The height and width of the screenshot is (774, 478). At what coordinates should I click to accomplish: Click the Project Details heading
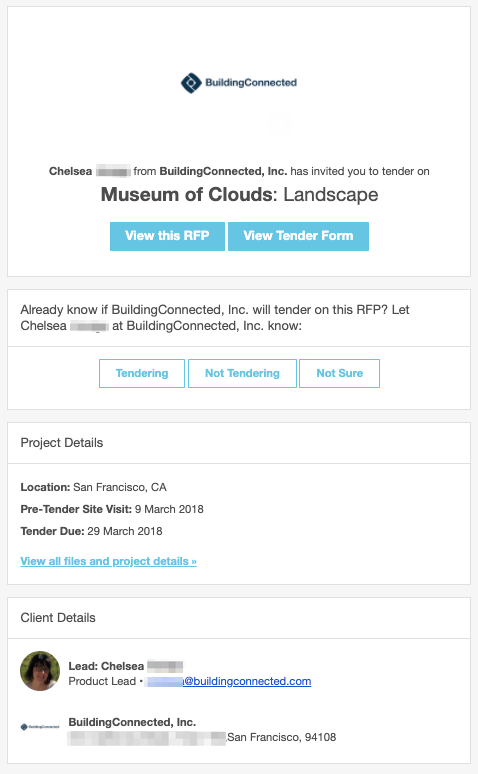pos(62,443)
